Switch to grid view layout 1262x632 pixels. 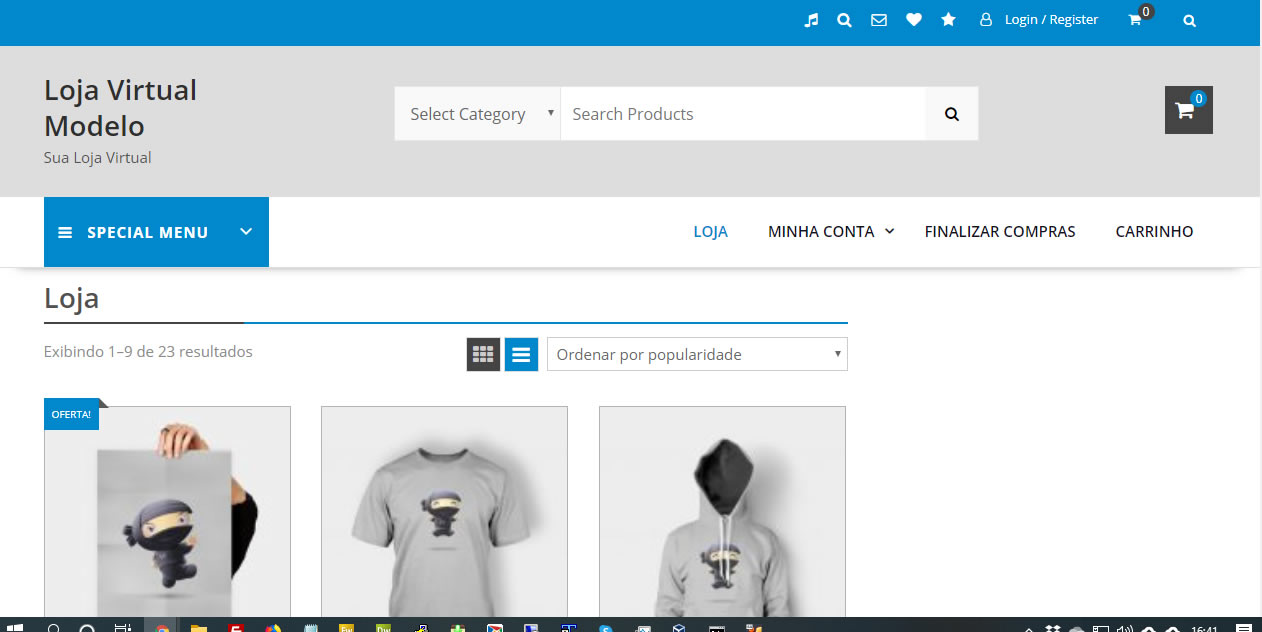(483, 354)
